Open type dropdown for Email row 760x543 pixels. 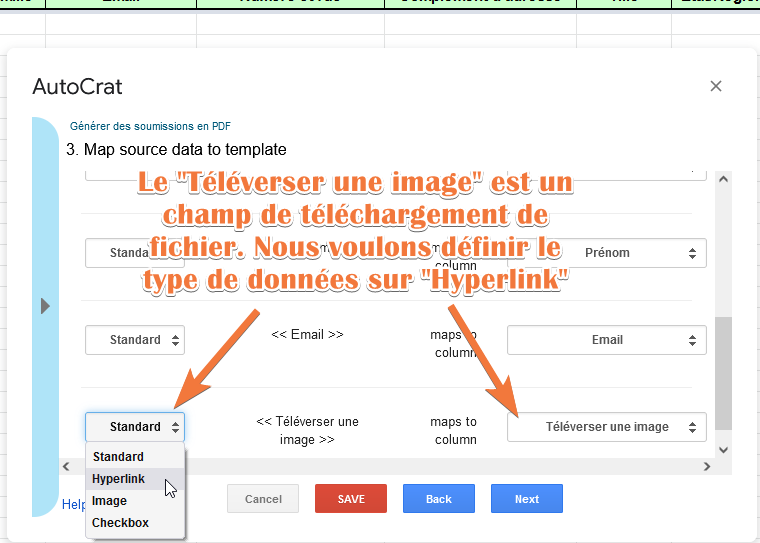coord(135,340)
